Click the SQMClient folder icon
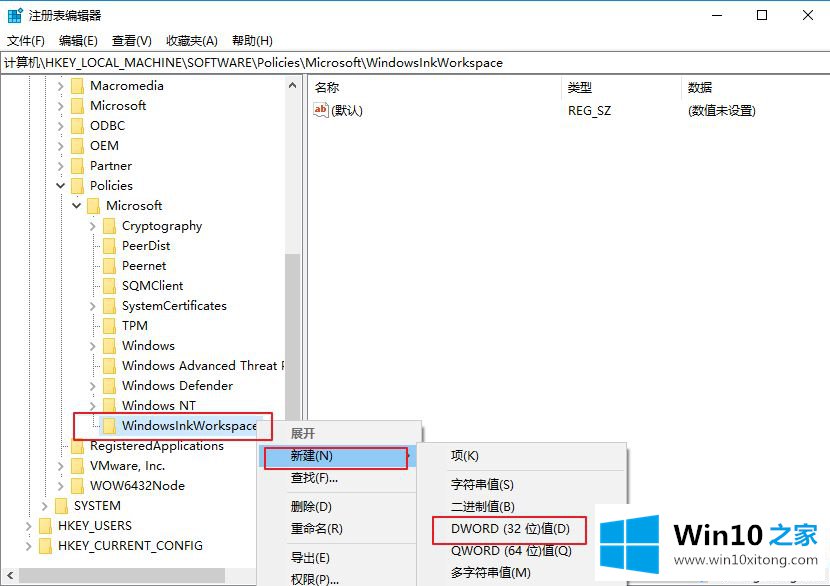830x586 pixels. [x=109, y=286]
